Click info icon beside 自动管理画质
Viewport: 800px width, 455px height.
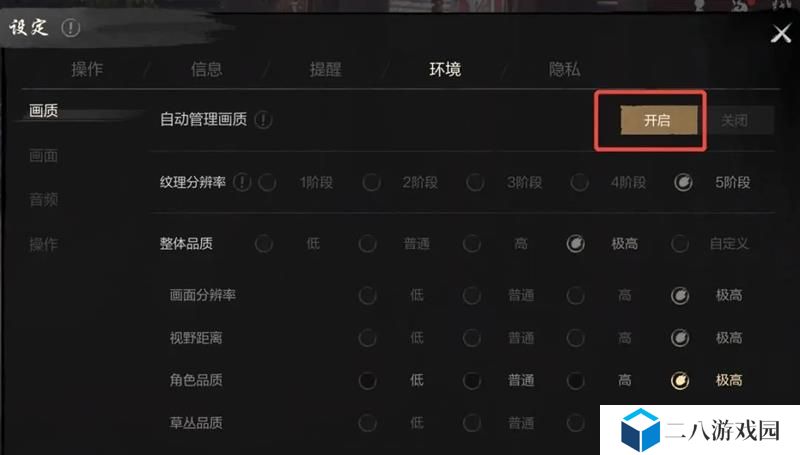[263, 120]
